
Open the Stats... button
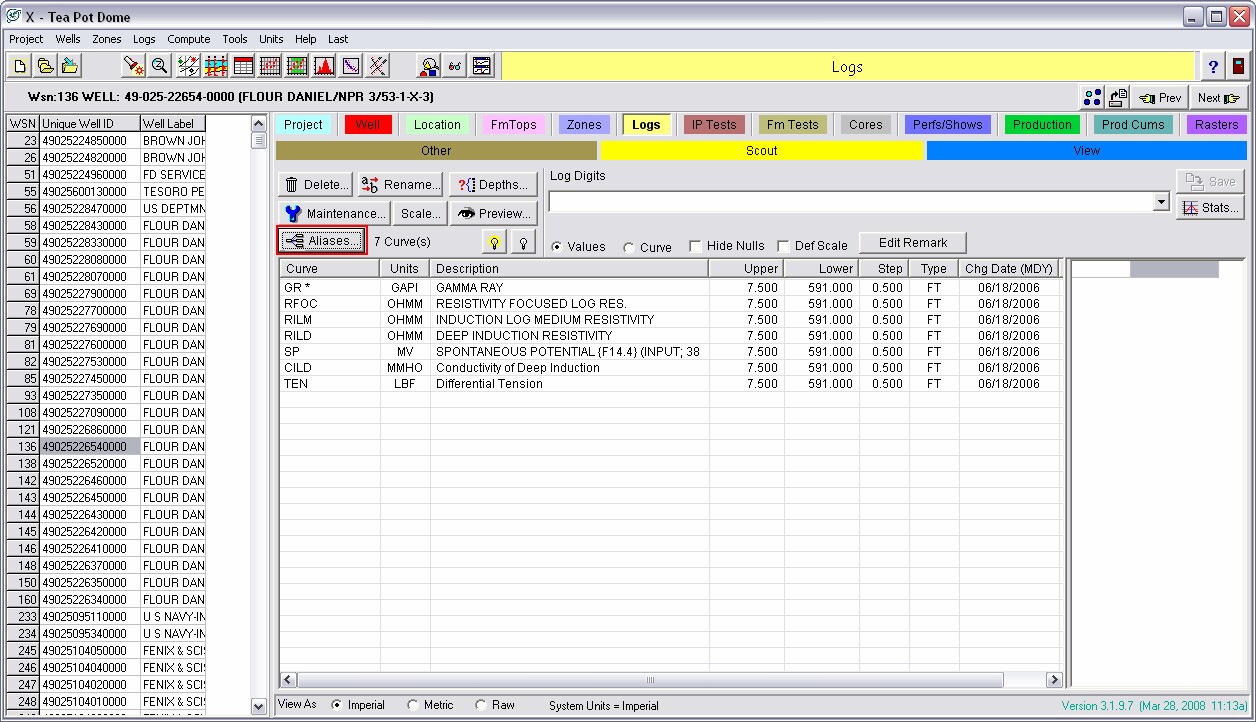(x=1210, y=208)
